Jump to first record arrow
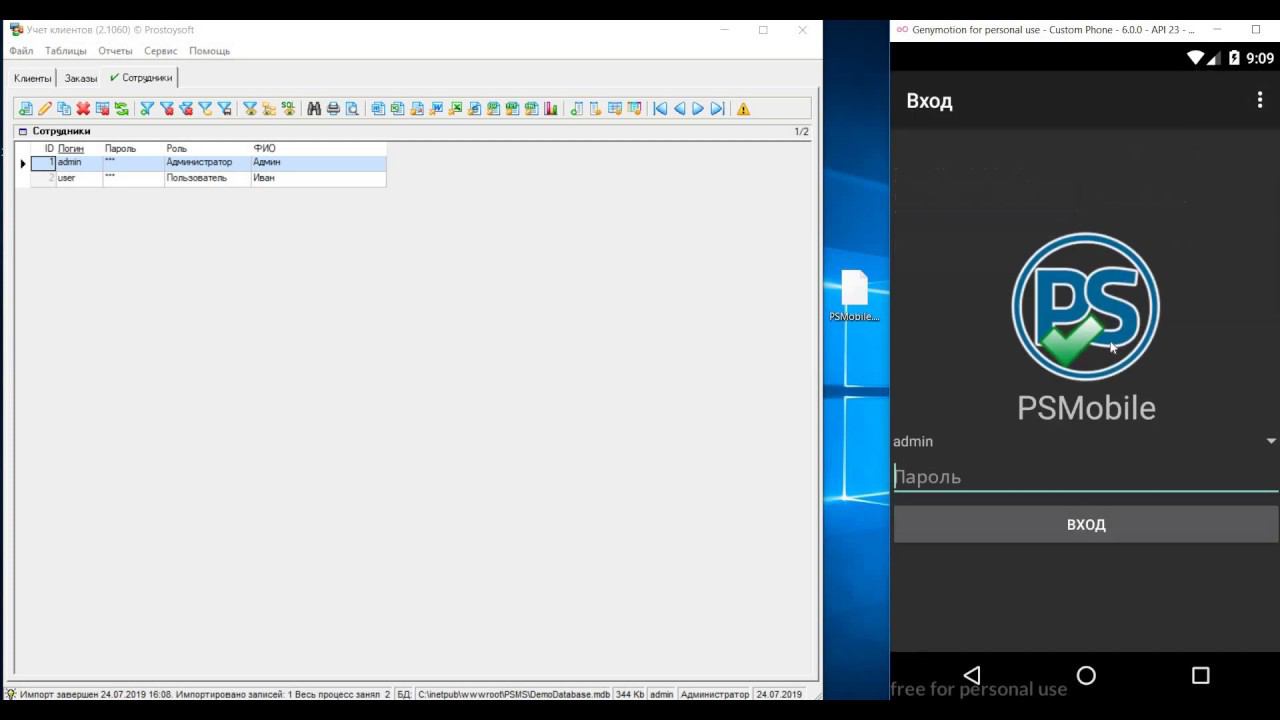 pyautogui.click(x=660, y=109)
